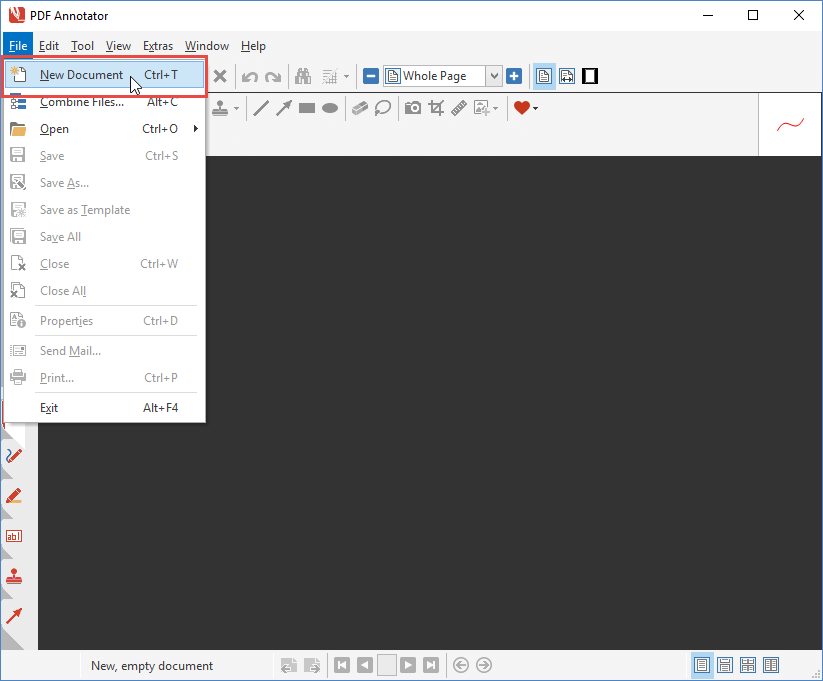Choose New Document from File menu
This screenshot has width=823, height=681.
coord(104,75)
